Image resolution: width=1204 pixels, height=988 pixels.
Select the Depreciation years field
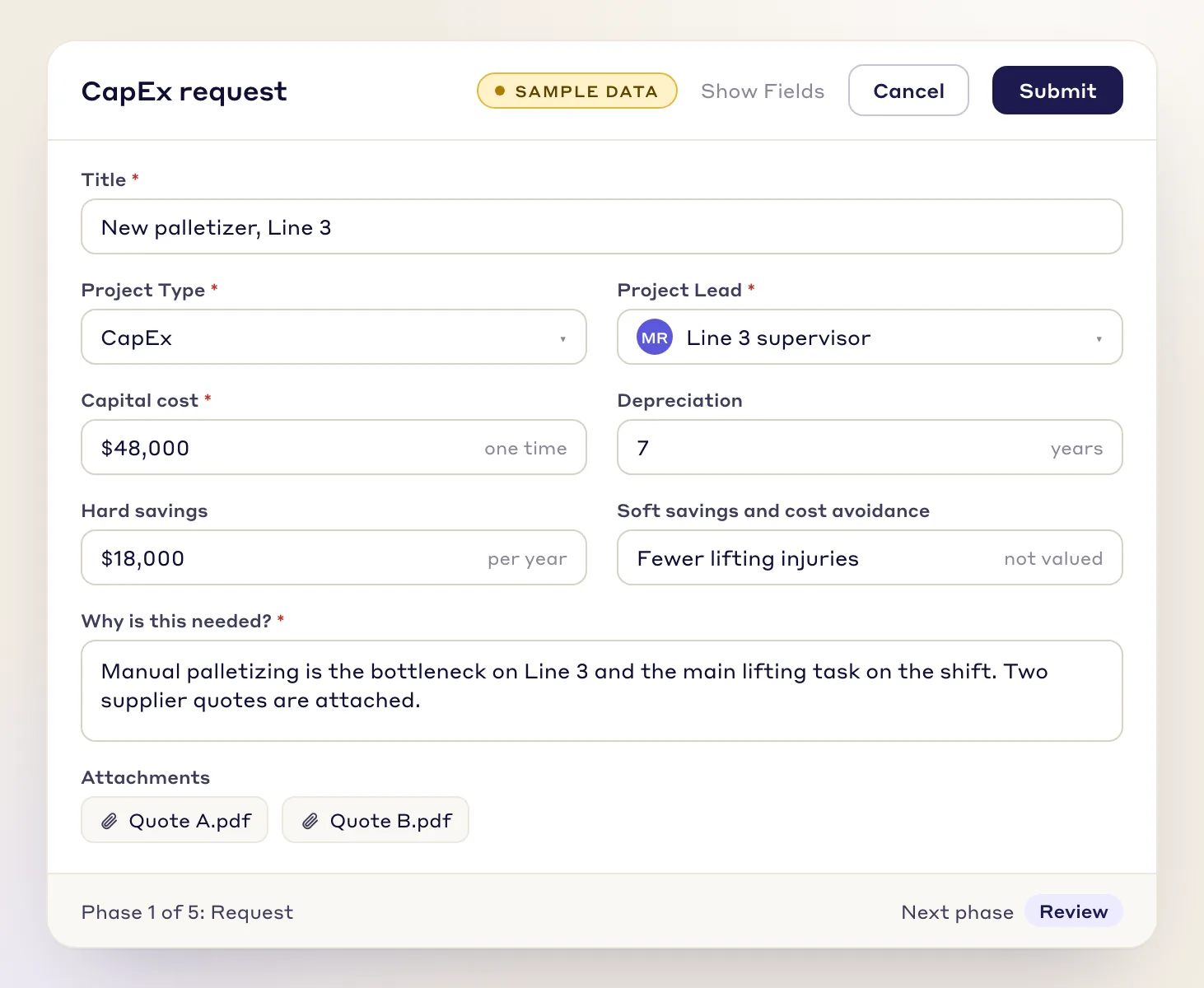870,447
